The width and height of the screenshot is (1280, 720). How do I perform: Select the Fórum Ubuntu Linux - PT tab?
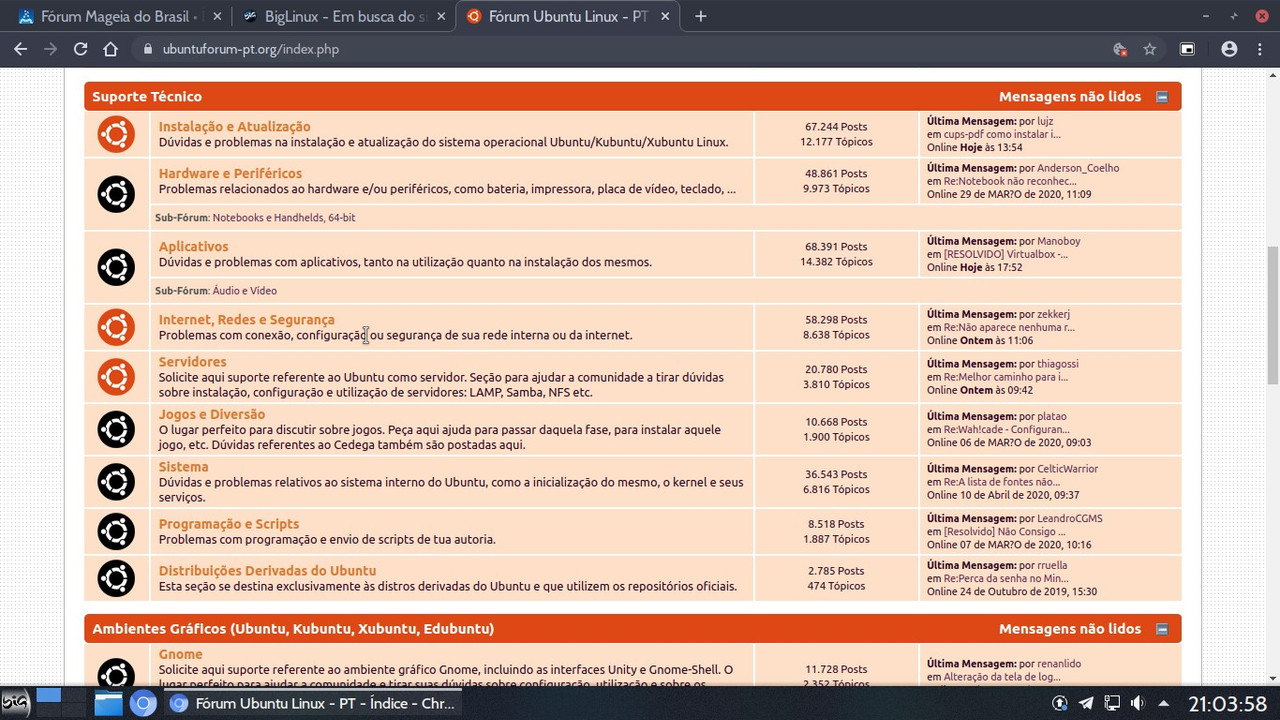(x=568, y=16)
